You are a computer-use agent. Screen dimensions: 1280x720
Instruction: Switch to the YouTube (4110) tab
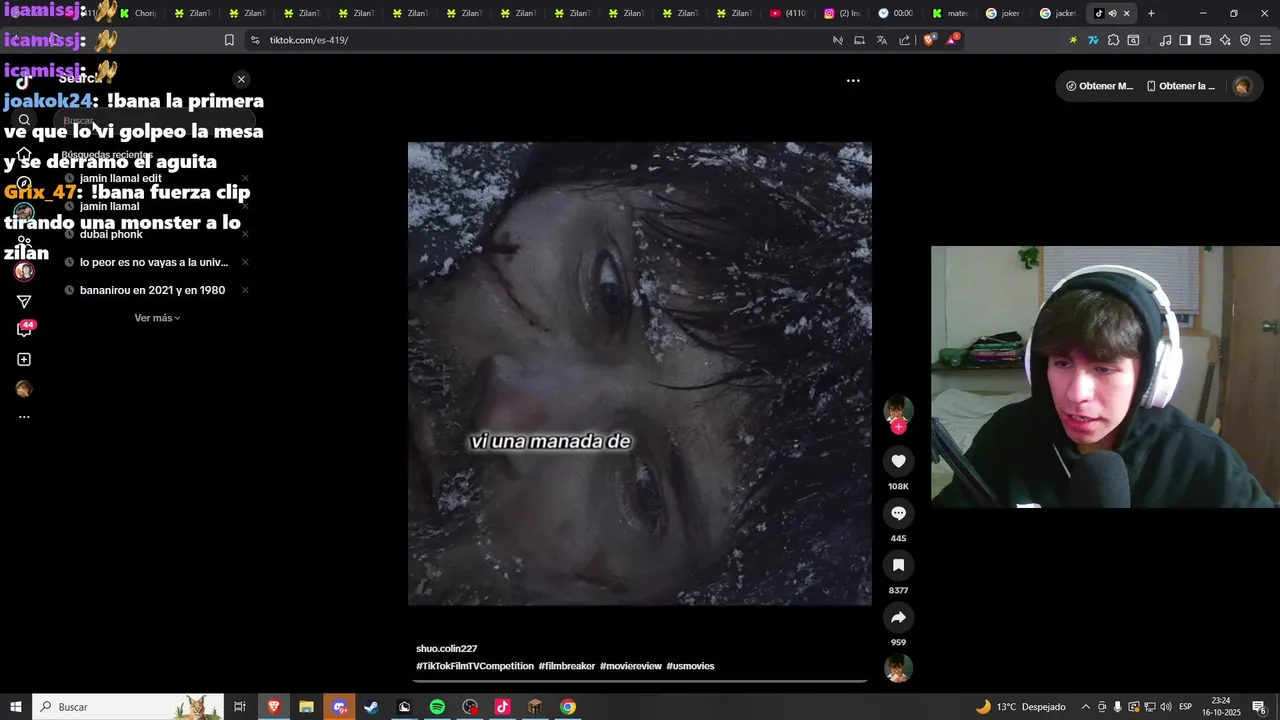tap(788, 13)
